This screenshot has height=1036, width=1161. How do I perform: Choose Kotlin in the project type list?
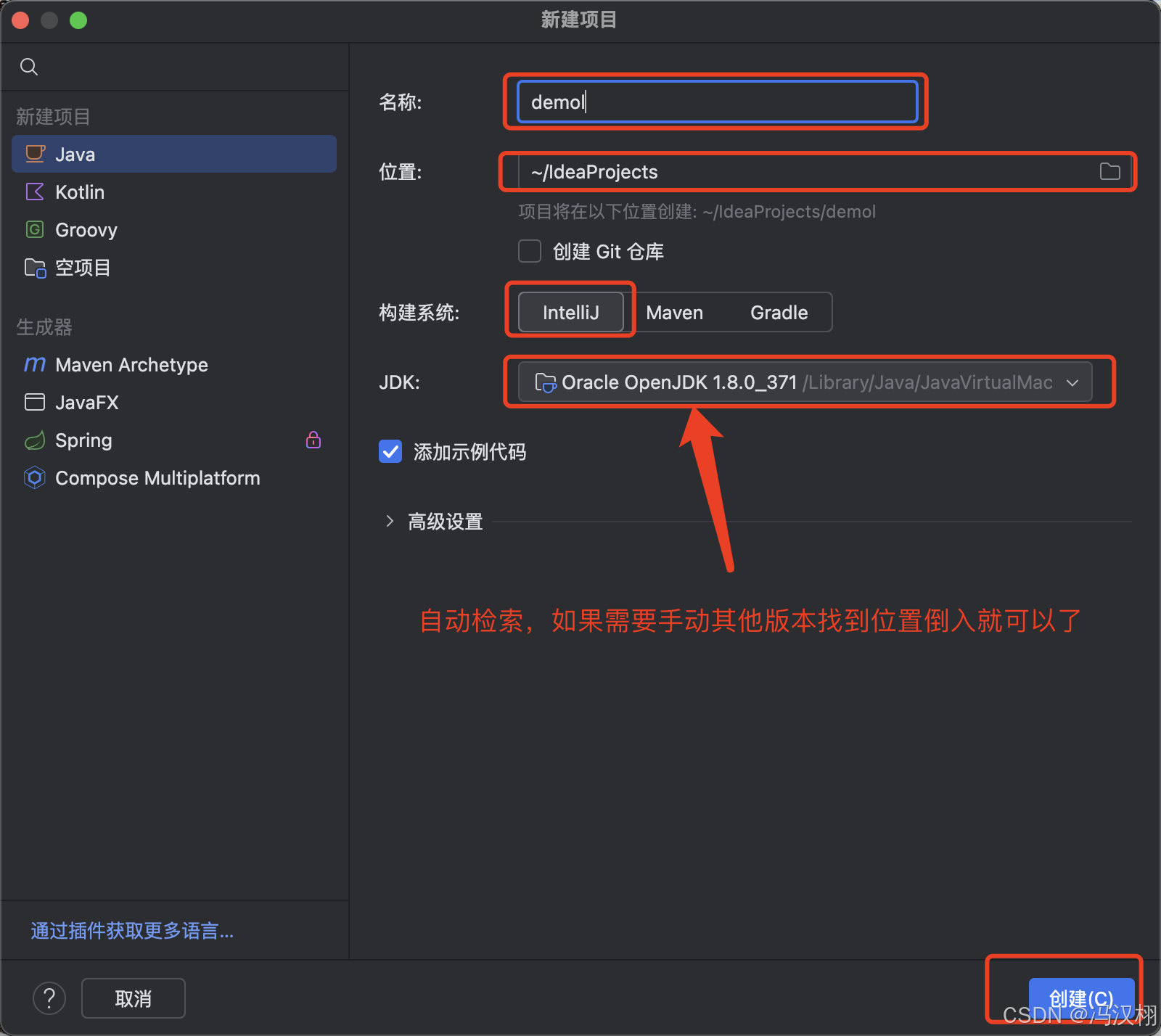(x=174, y=192)
